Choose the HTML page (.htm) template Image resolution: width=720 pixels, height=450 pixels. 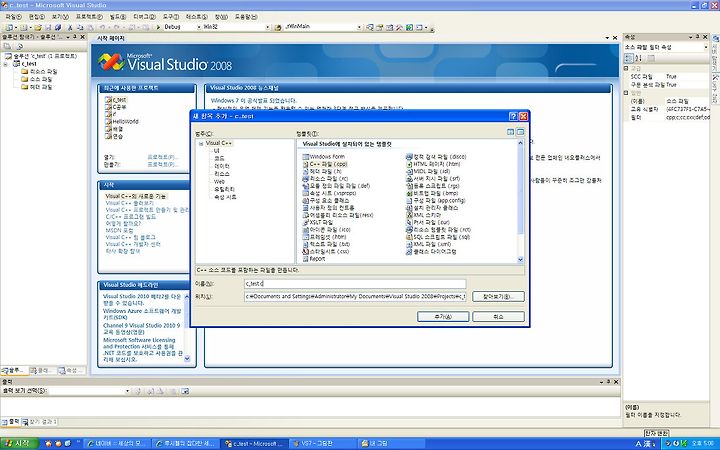pos(433,164)
